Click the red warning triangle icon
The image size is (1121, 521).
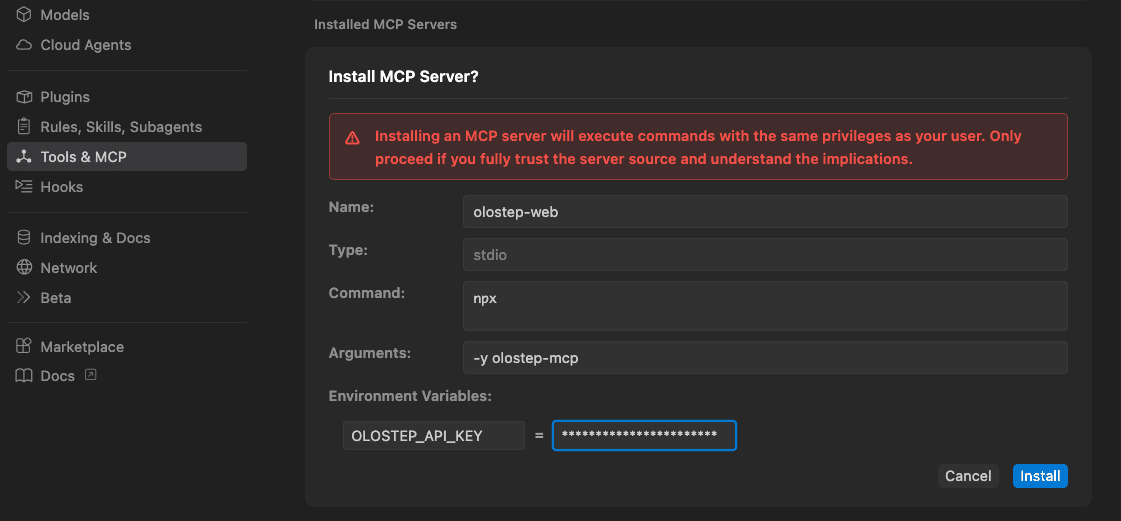coord(352,138)
